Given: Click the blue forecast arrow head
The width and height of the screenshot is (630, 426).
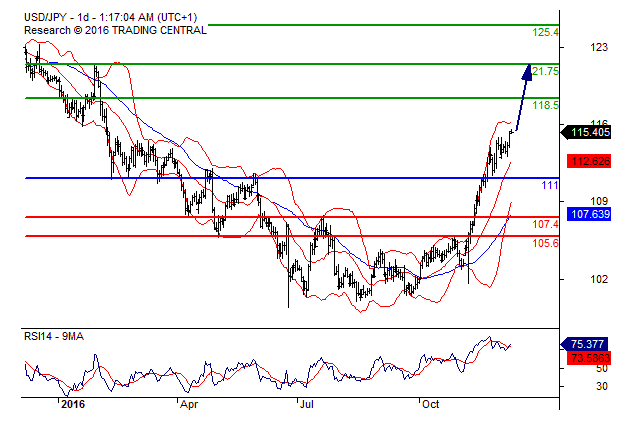Looking at the screenshot, I should pos(527,68).
